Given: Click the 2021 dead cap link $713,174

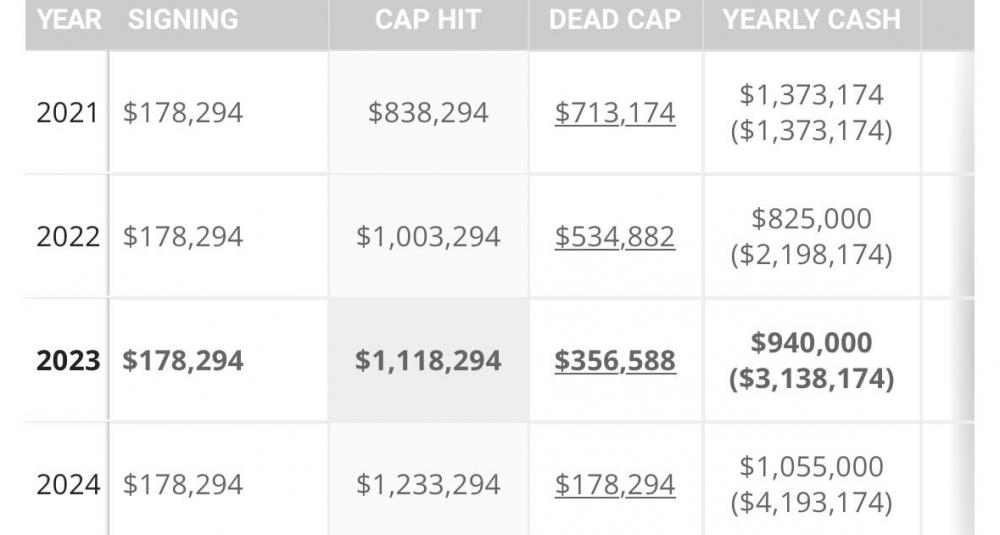Looking at the screenshot, I should [x=615, y=113].
